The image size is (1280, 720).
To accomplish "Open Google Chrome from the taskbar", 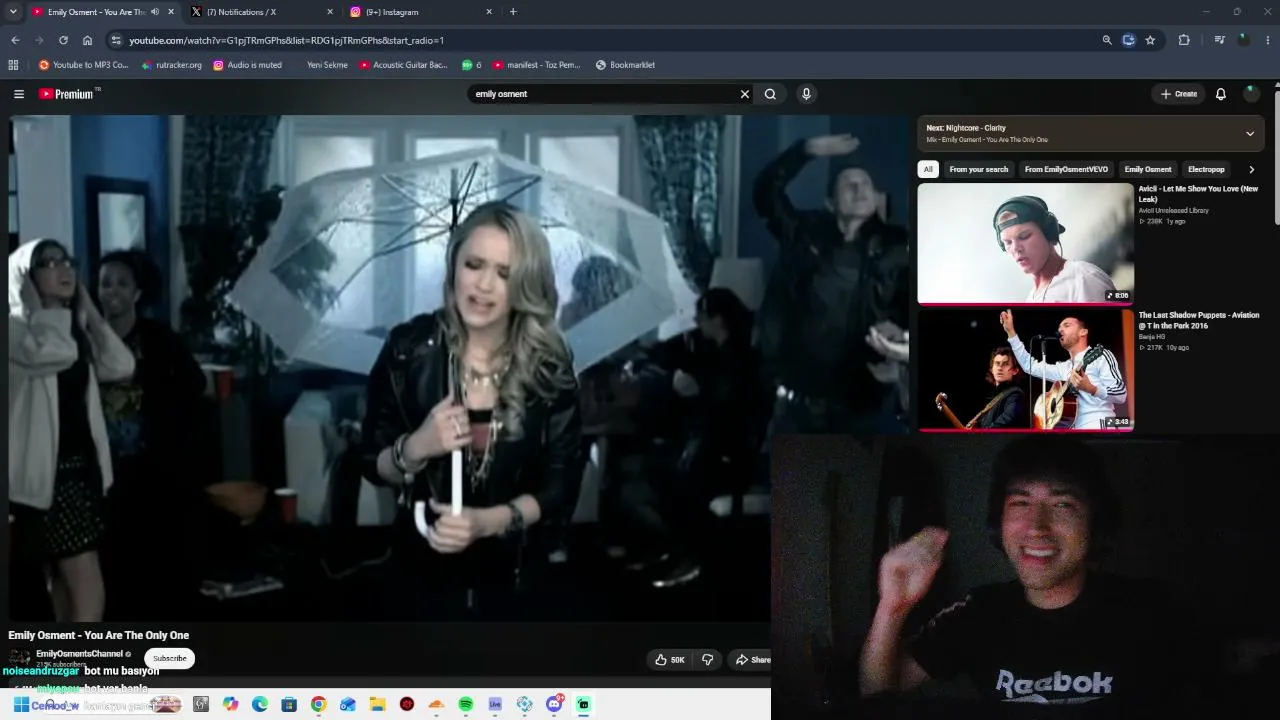I will (318, 704).
